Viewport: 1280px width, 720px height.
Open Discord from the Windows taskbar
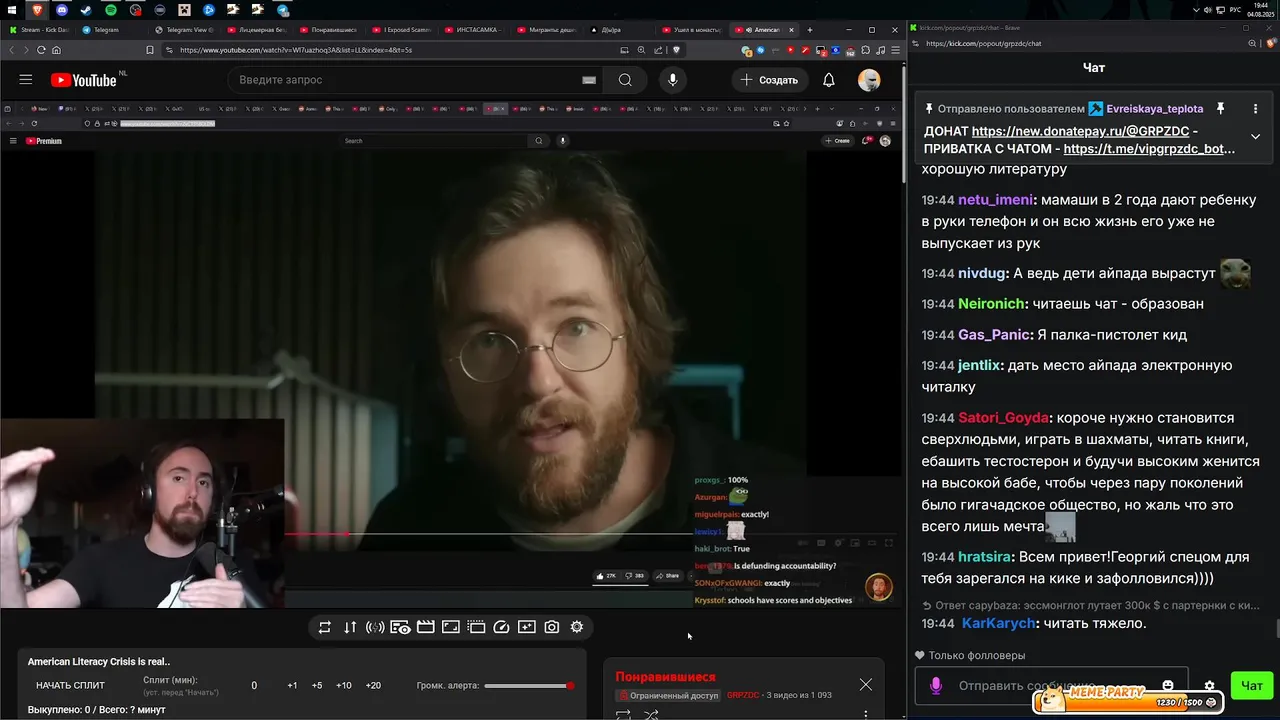coord(62,10)
